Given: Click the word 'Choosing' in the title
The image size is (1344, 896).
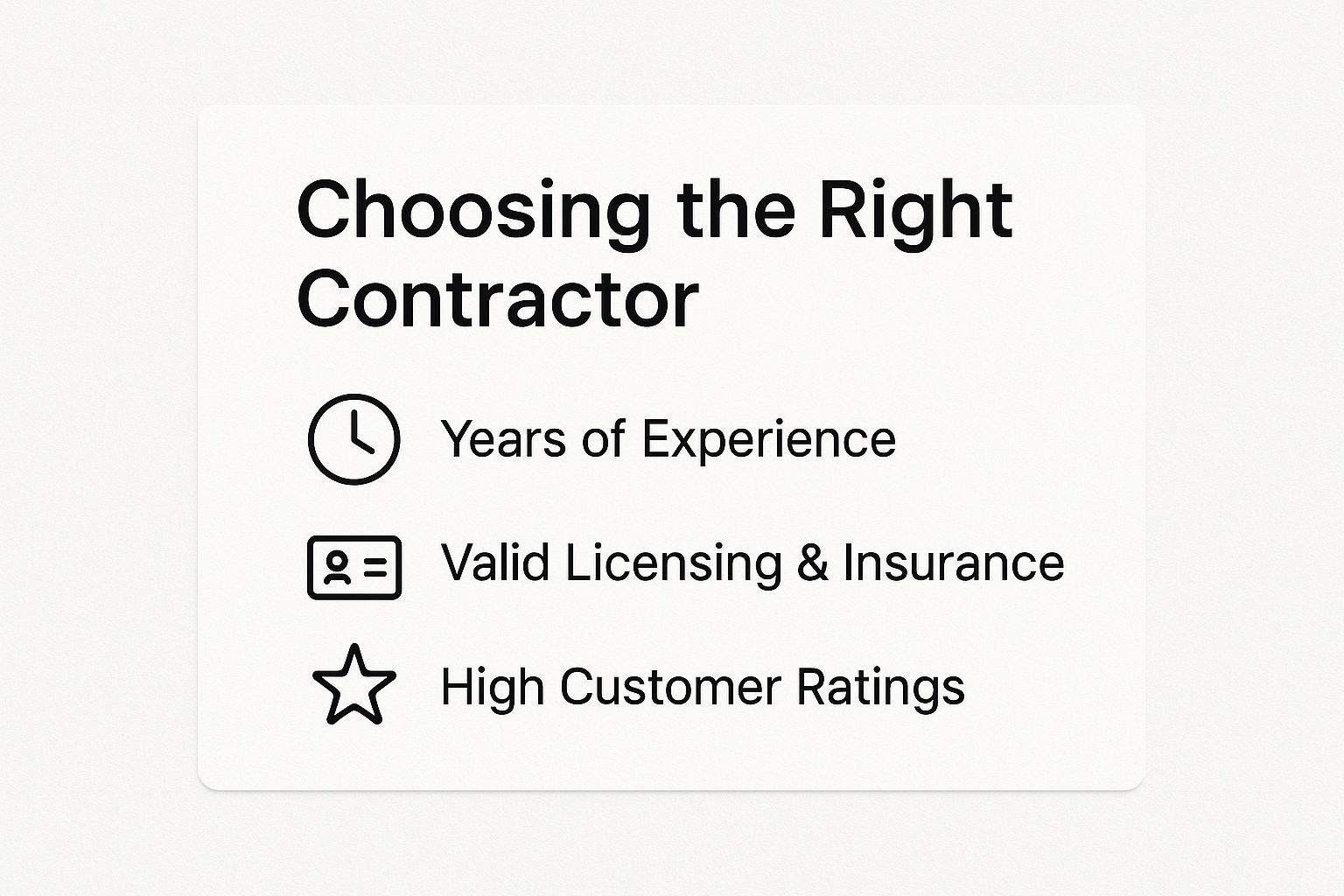Looking at the screenshot, I should coord(473,211).
